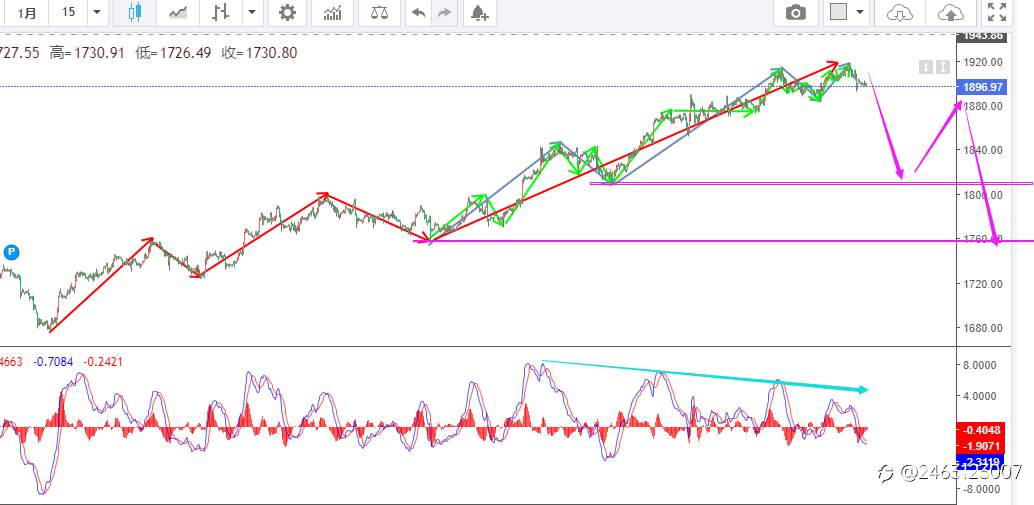Move indicator pane down with arrow

click(x=925, y=66)
